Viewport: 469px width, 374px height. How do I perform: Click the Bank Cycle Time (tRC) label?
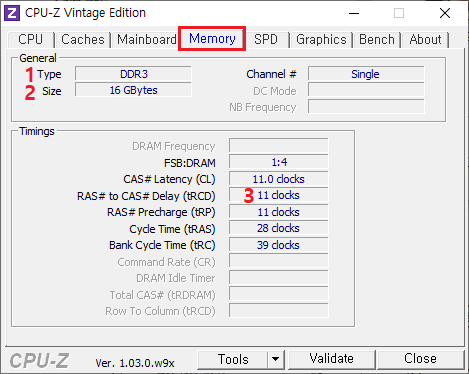coord(162,245)
